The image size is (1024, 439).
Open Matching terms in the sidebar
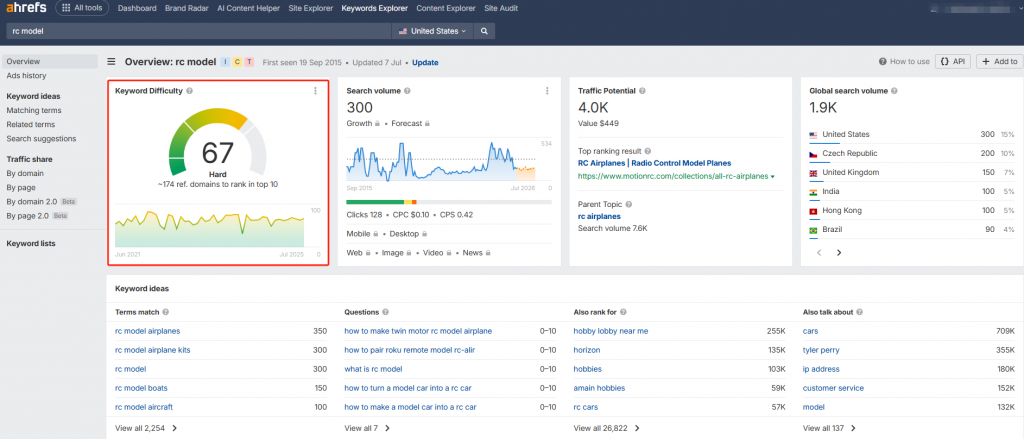[34, 110]
